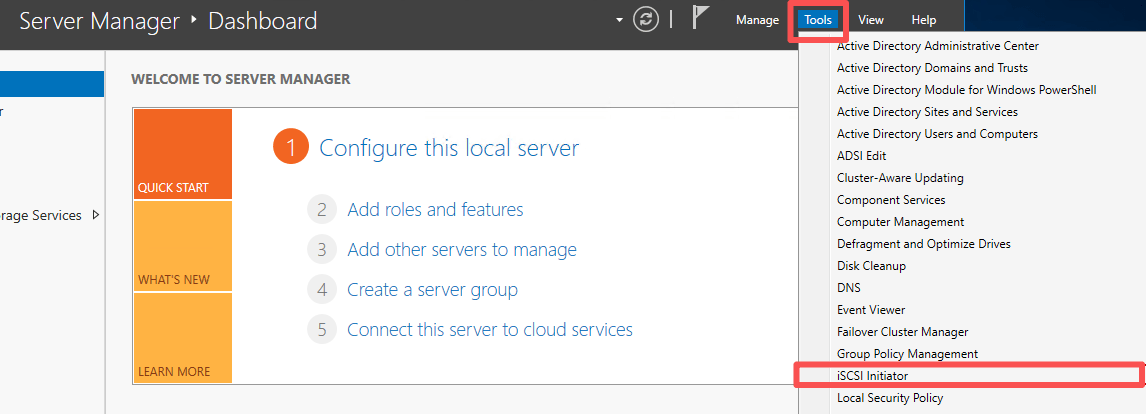Open Active Directory Module for Windows PowerShell

click(x=966, y=89)
